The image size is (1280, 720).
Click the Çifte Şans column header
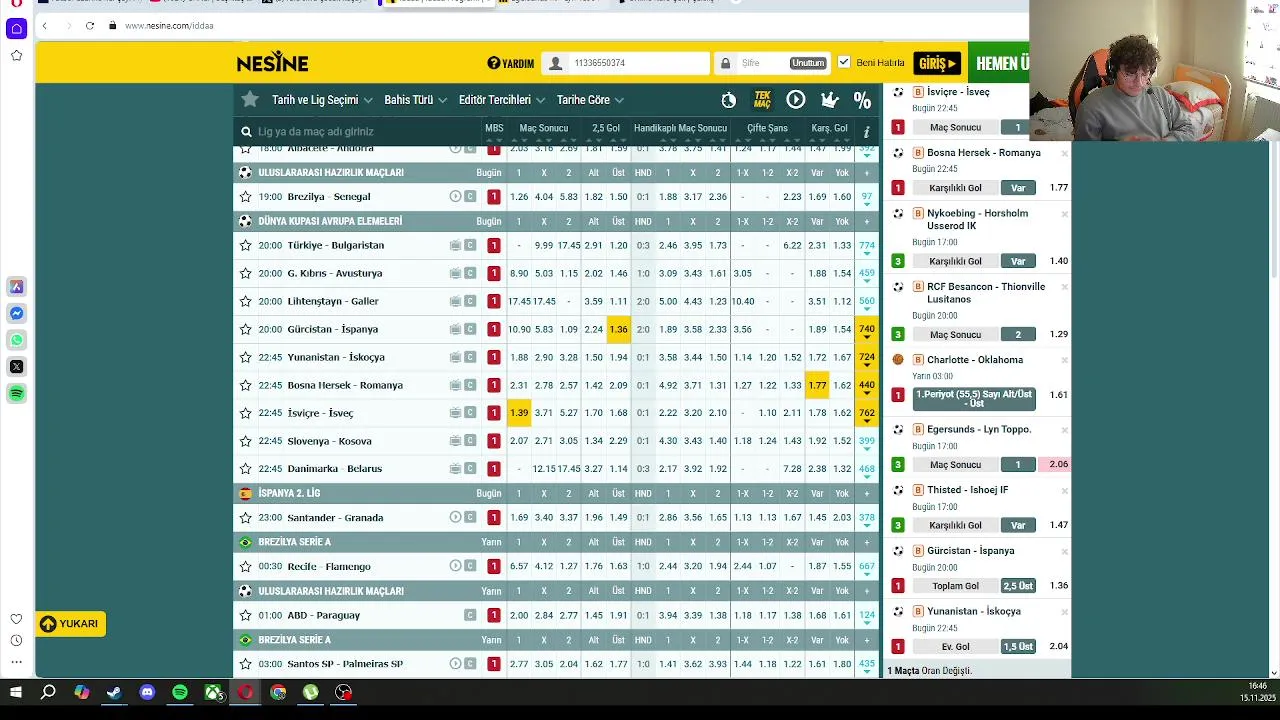(767, 128)
